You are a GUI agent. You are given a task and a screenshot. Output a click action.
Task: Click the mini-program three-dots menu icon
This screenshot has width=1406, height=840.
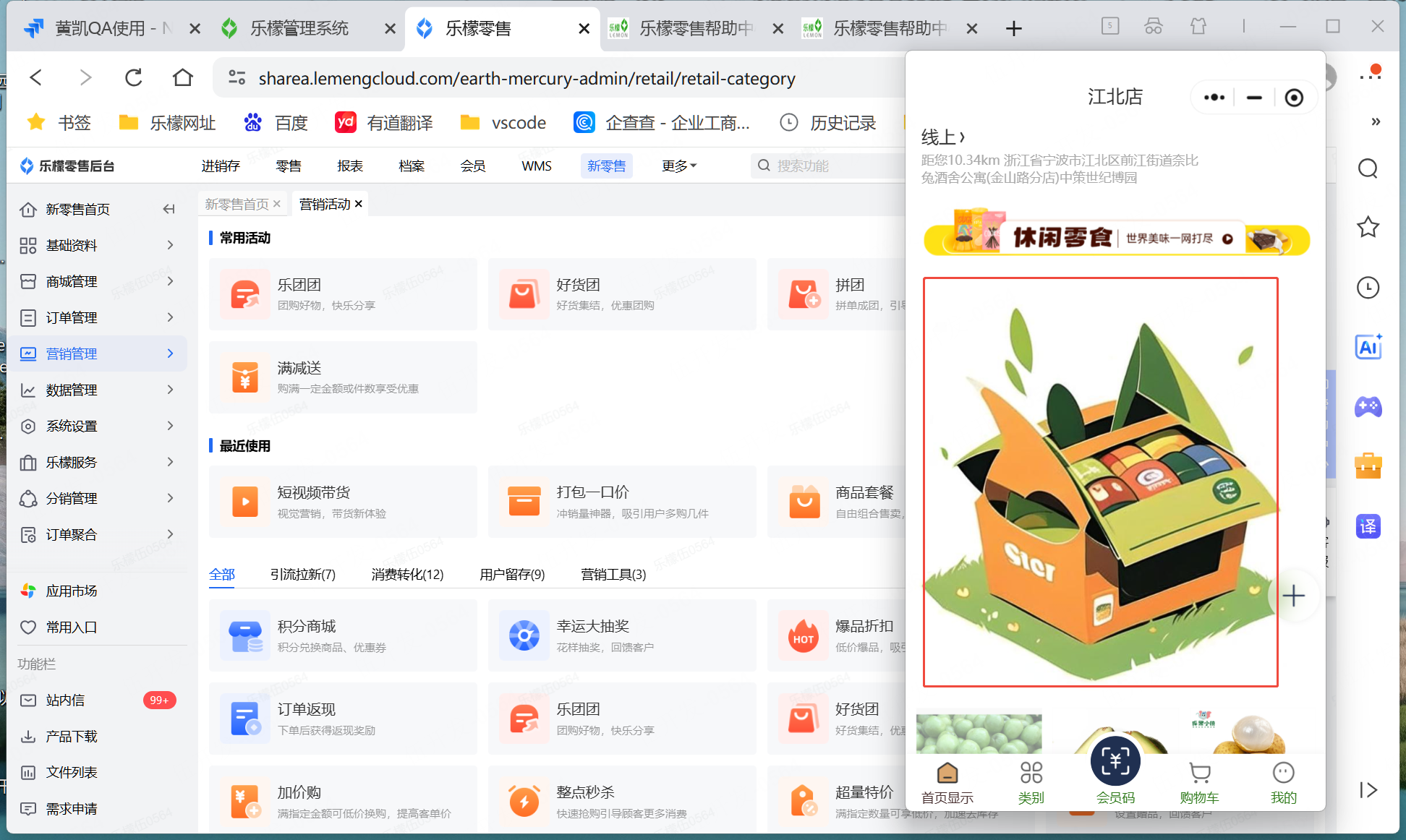pyautogui.click(x=1214, y=98)
